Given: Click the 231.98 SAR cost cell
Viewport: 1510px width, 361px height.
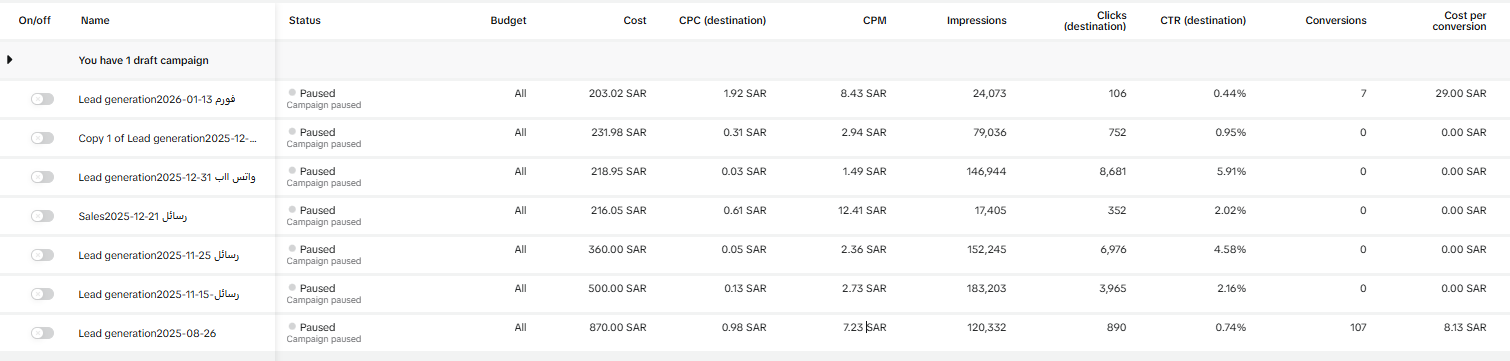Looking at the screenshot, I should tap(618, 132).
